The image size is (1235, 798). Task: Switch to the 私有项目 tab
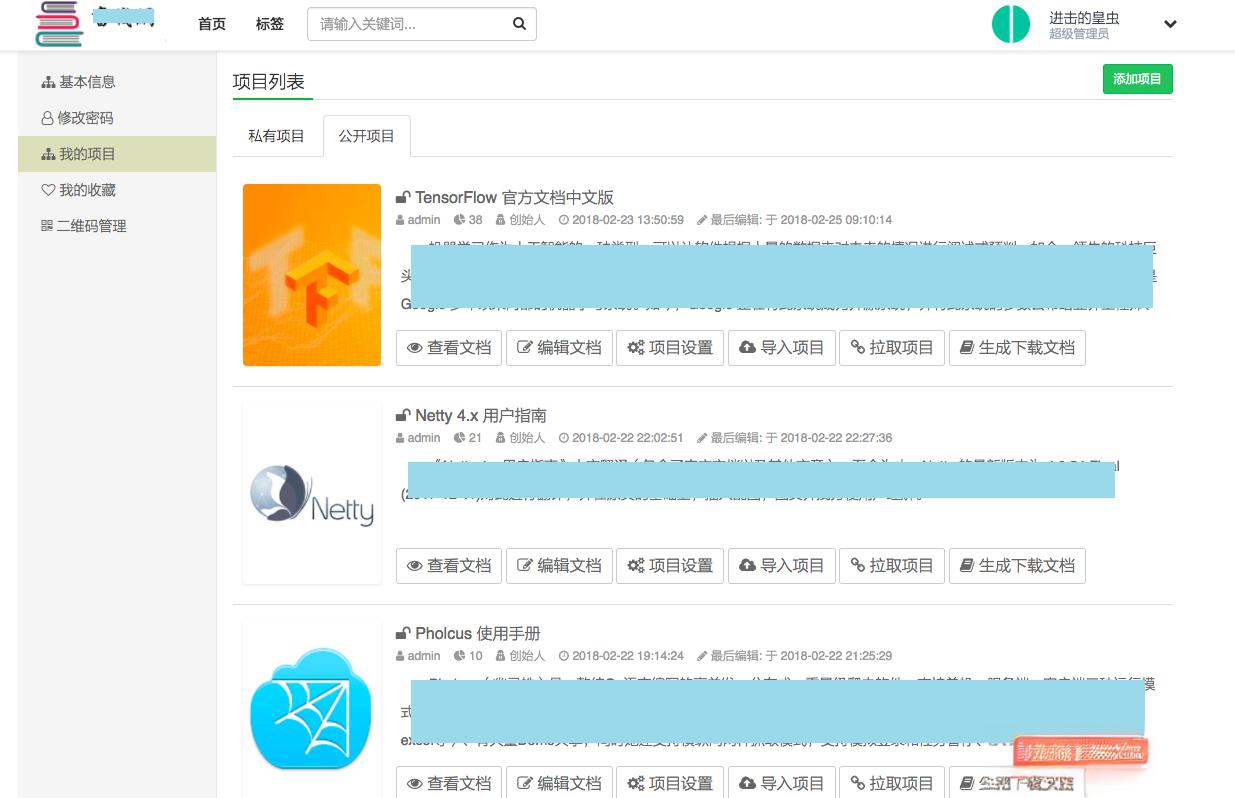pos(276,136)
